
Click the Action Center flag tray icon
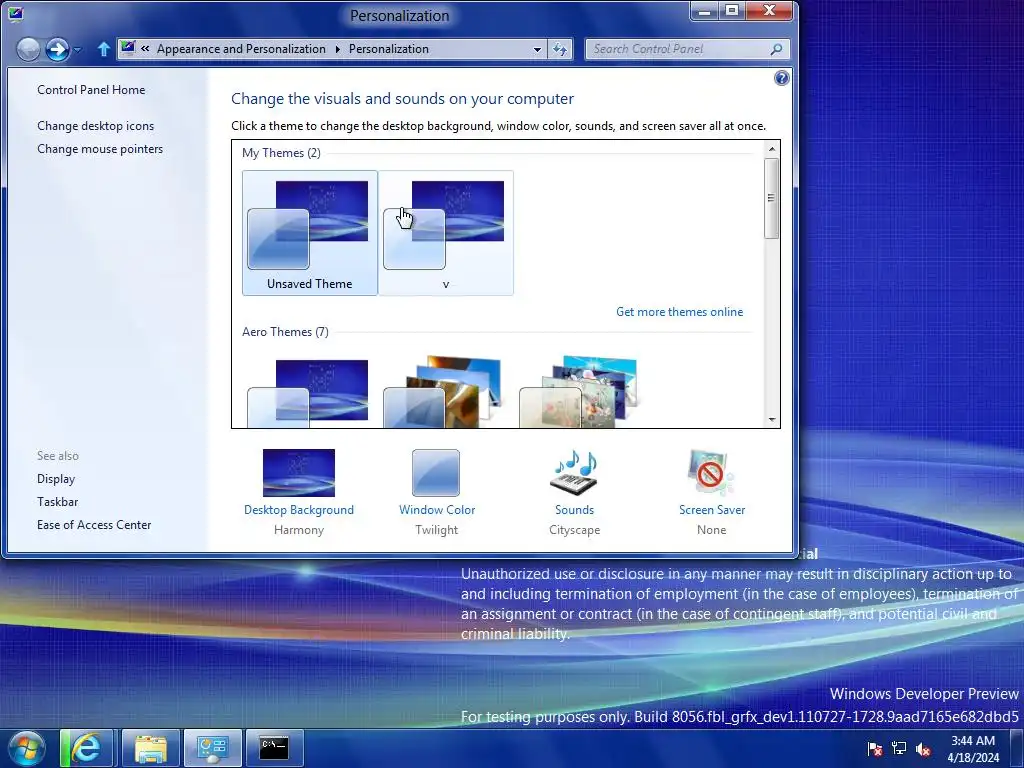[874, 749]
